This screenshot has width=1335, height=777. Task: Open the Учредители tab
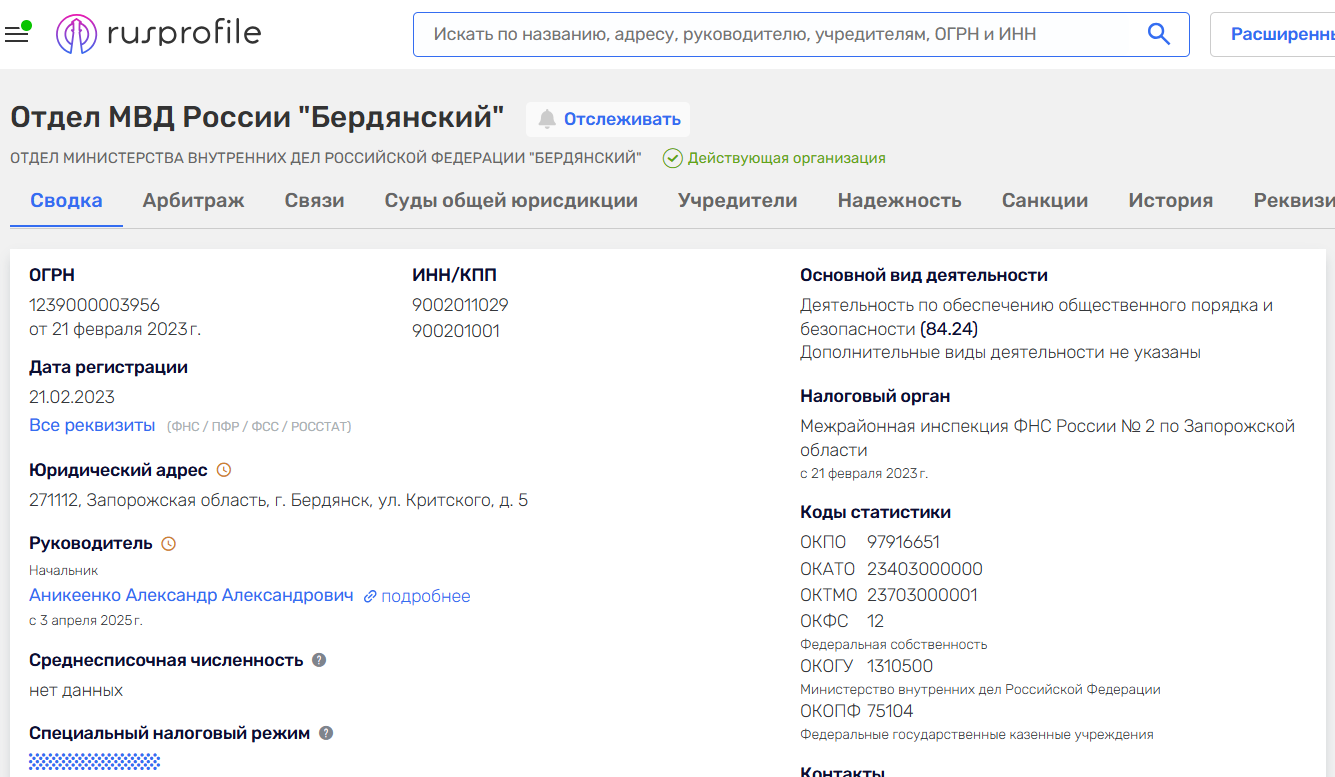[737, 200]
